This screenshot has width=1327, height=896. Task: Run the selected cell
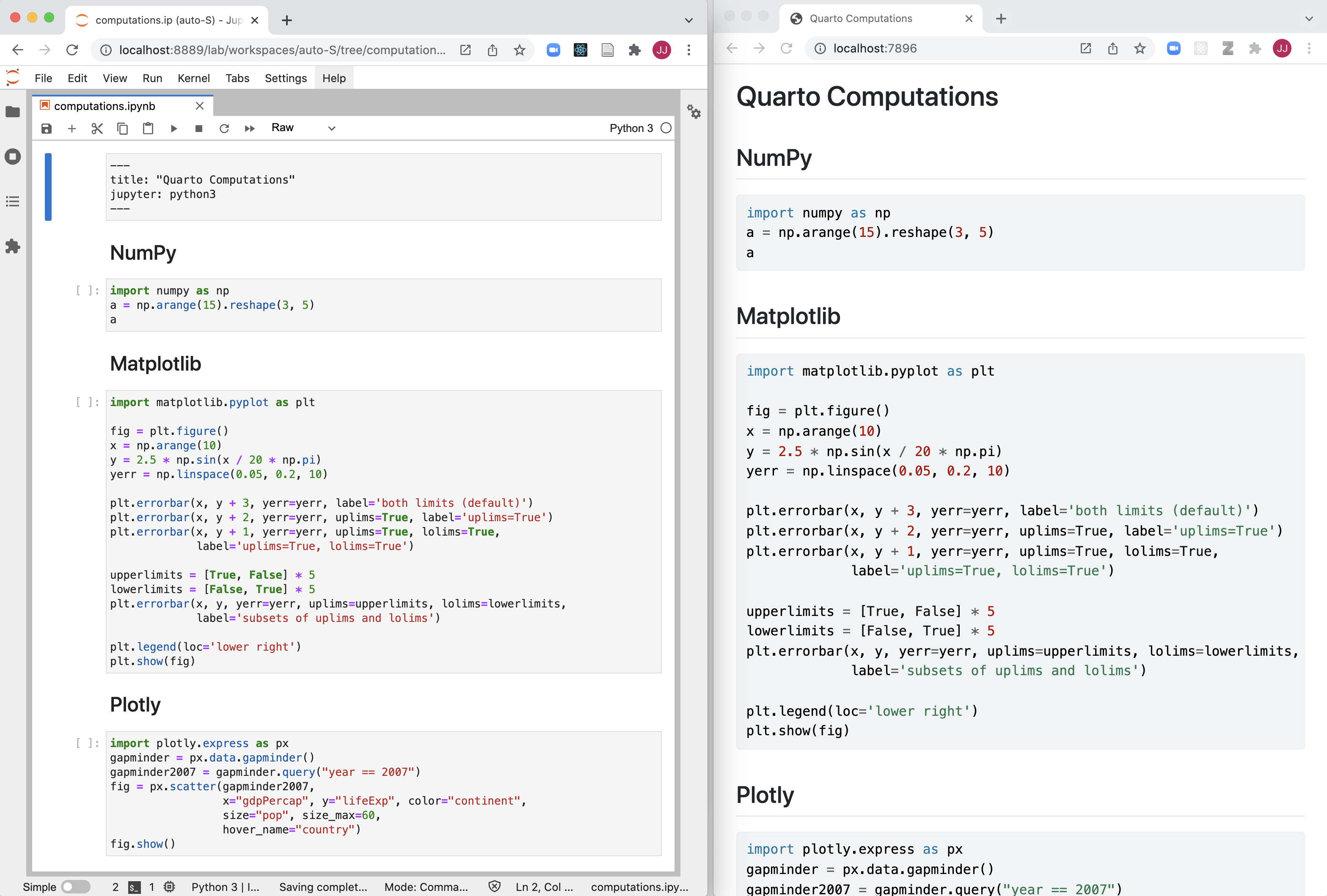point(174,129)
